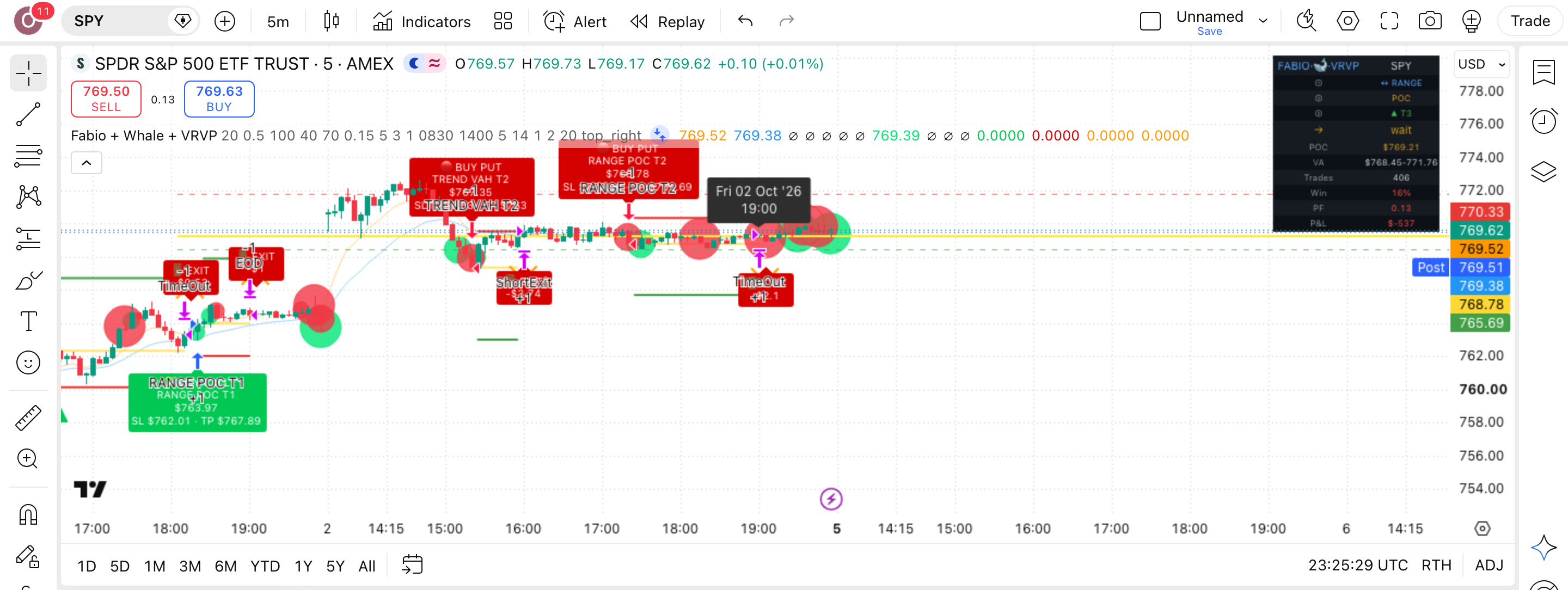Open the Unnamed layout dropdown arrow
The height and width of the screenshot is (590, 1568).
1263,21
